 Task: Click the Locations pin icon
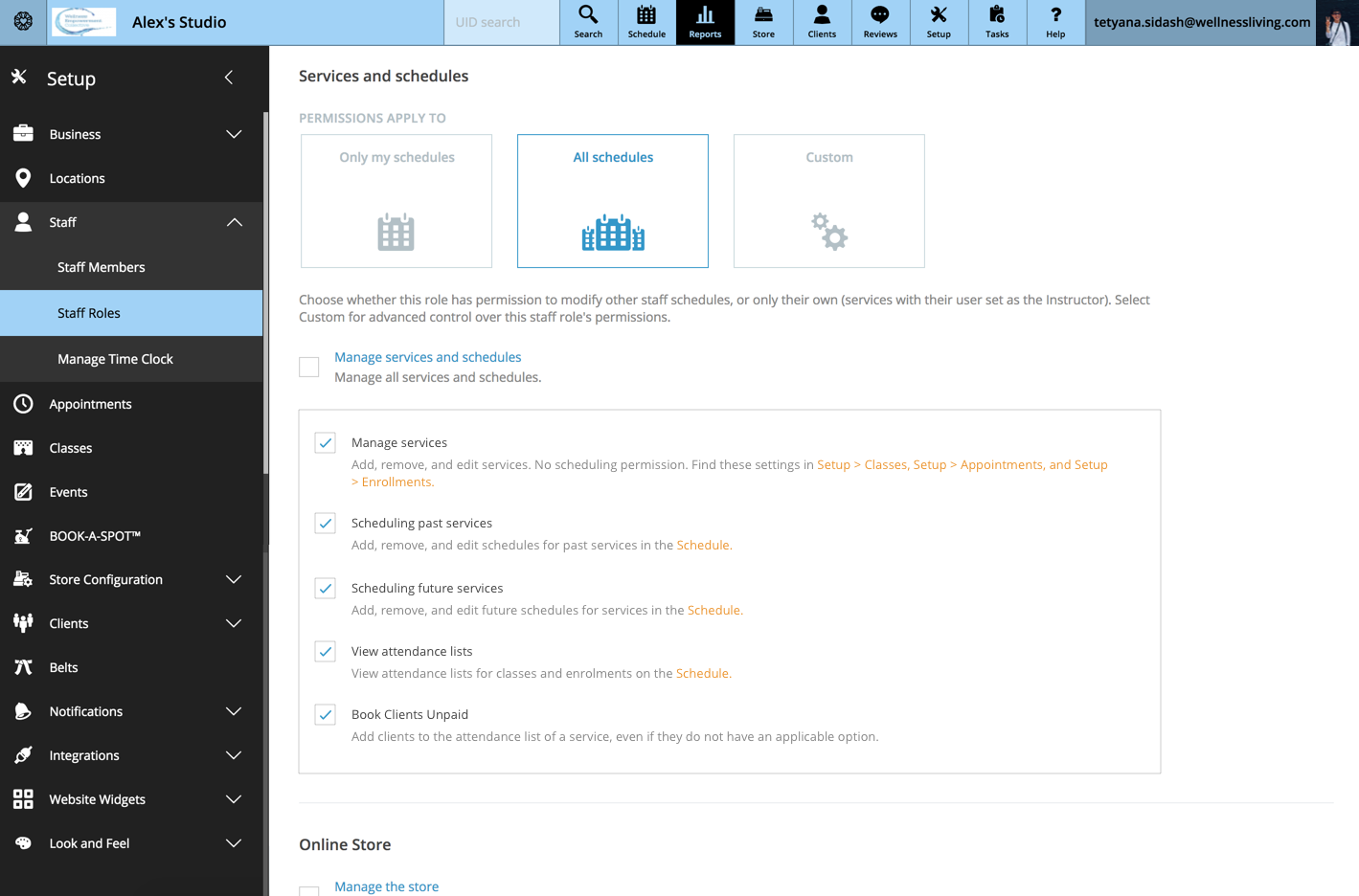coord(23,178)
